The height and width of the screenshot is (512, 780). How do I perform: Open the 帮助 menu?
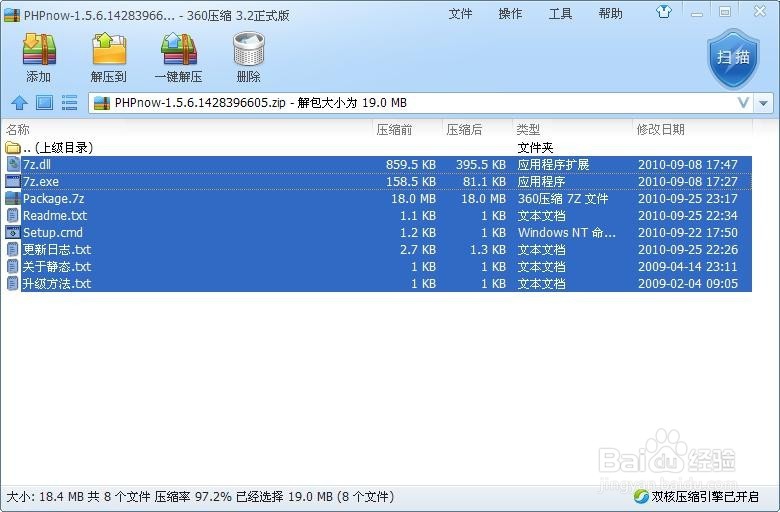coord(611,13)
